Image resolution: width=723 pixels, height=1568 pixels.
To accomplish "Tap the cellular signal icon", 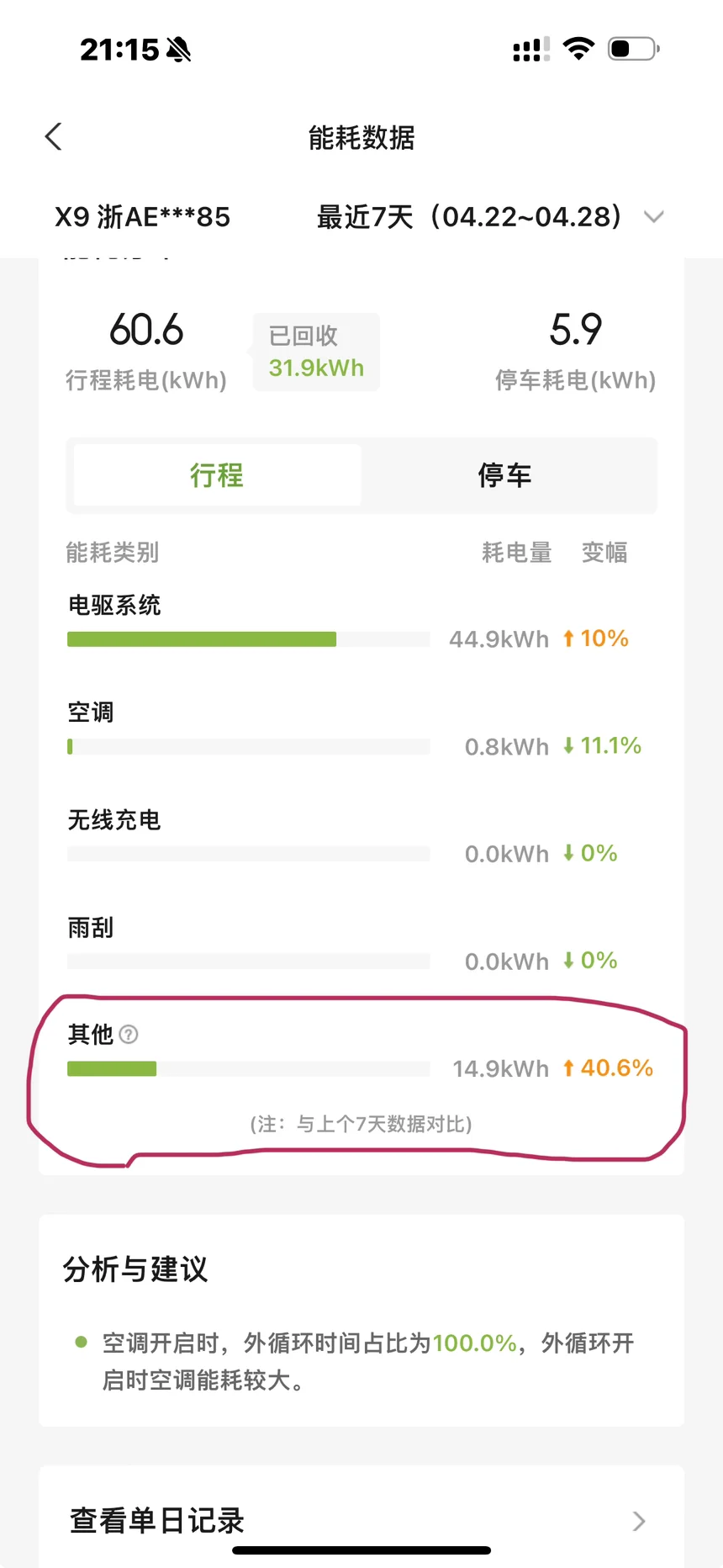I will (x=531, y=50).
